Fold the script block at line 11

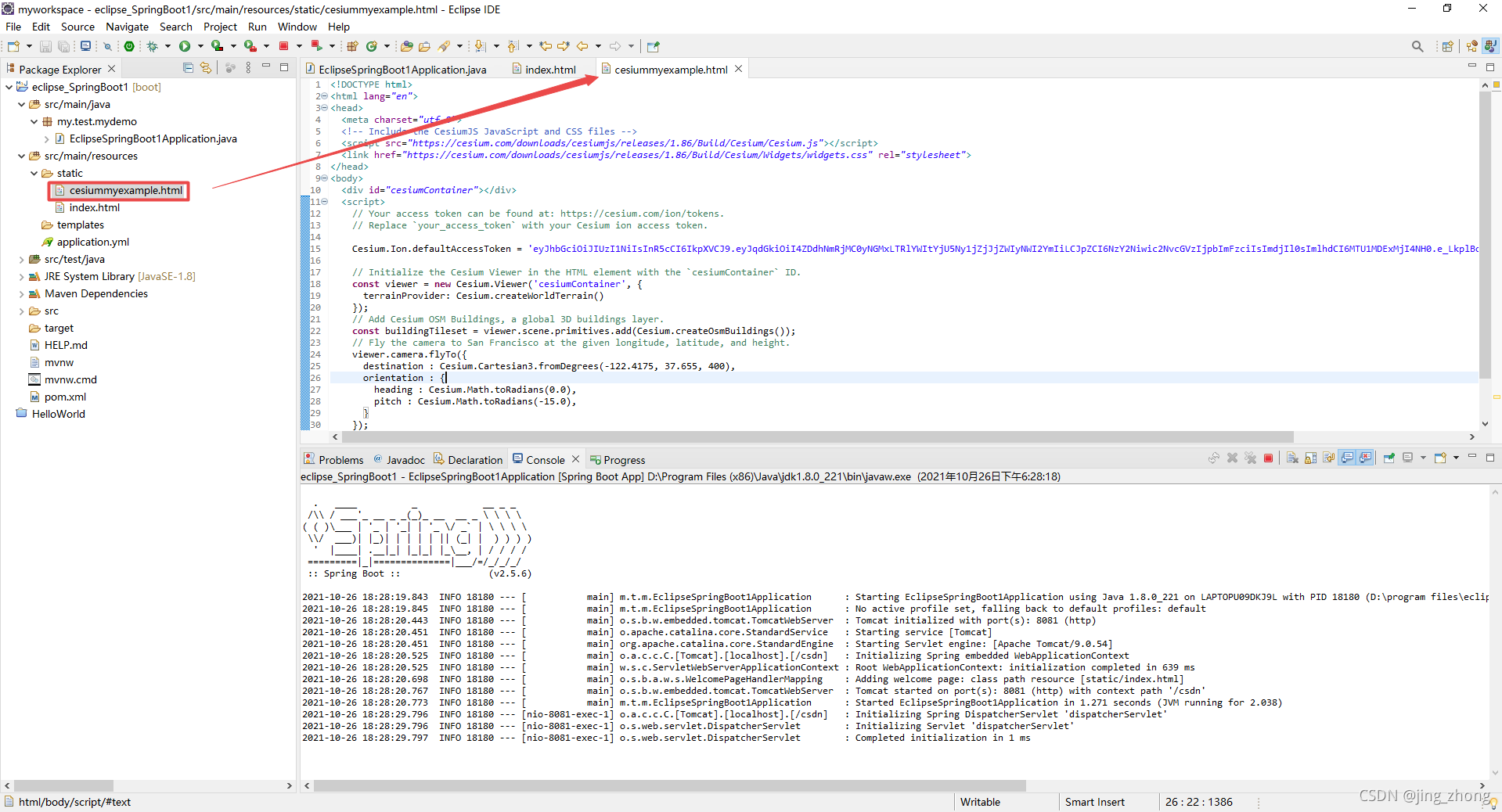coord(324,202)
